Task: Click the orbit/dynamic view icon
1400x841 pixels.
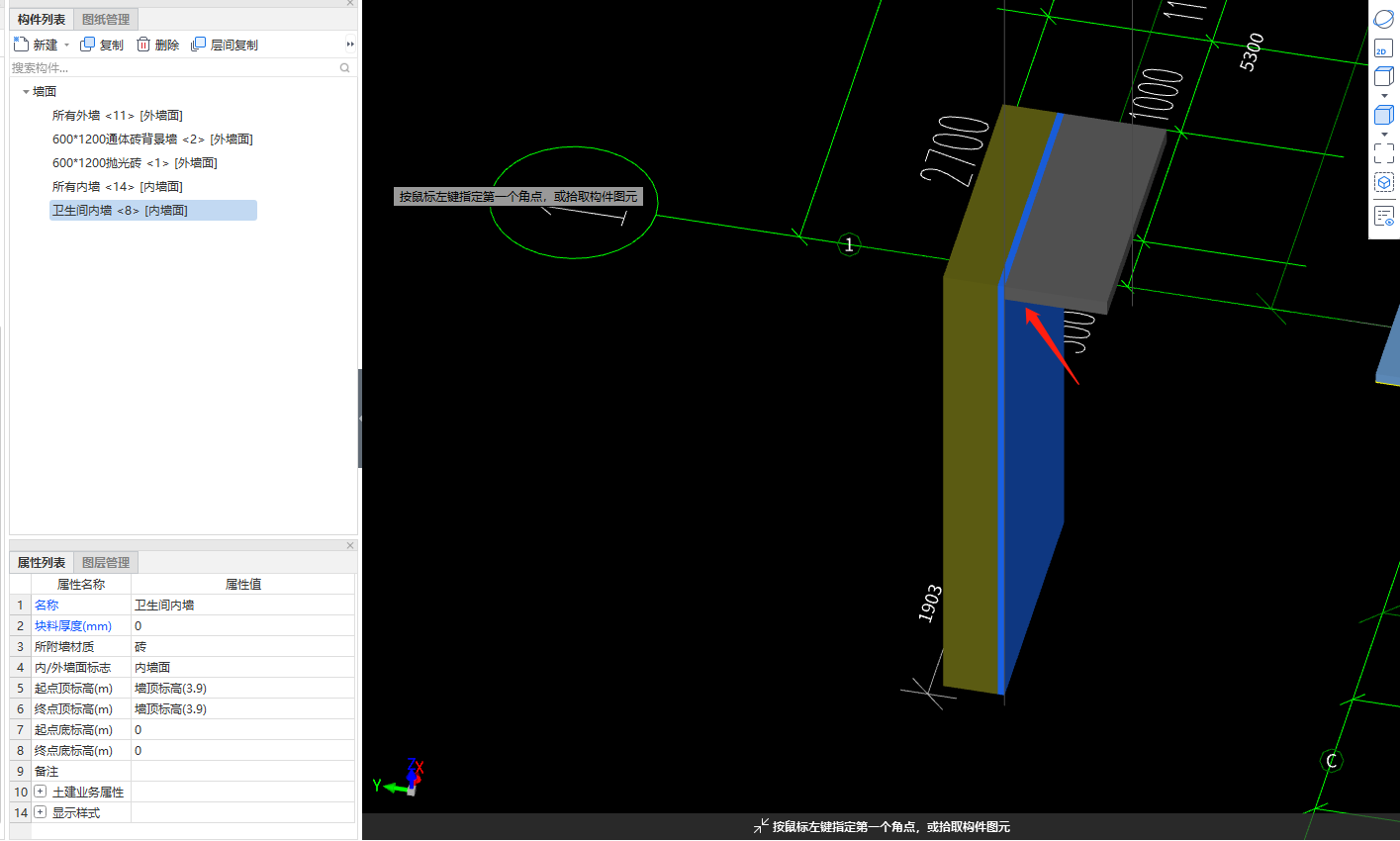Action: (x=1384, y=19)
